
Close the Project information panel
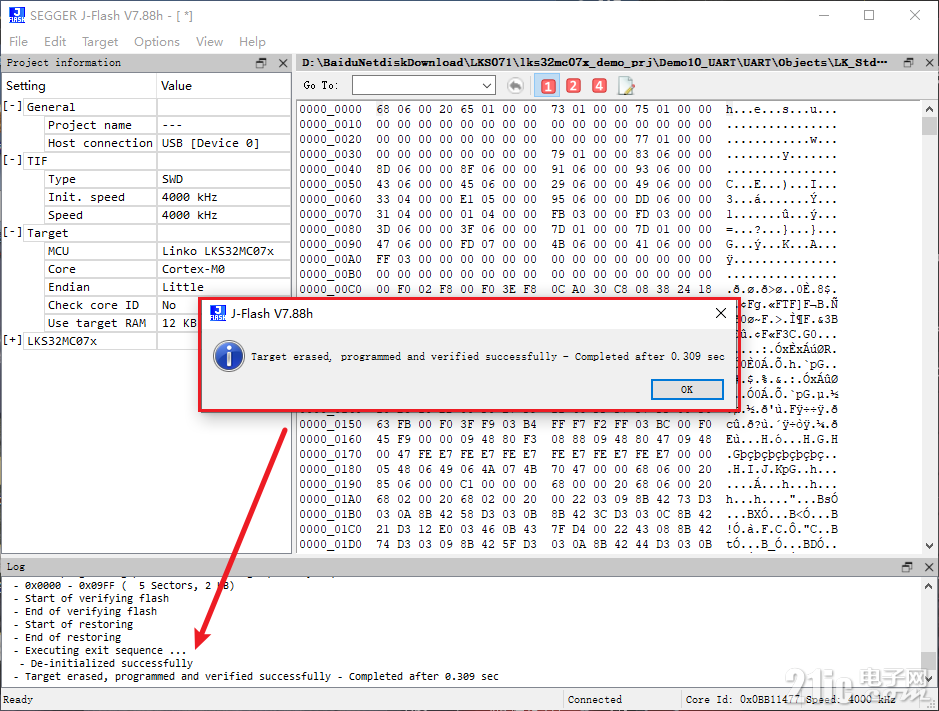pos(283,63)
